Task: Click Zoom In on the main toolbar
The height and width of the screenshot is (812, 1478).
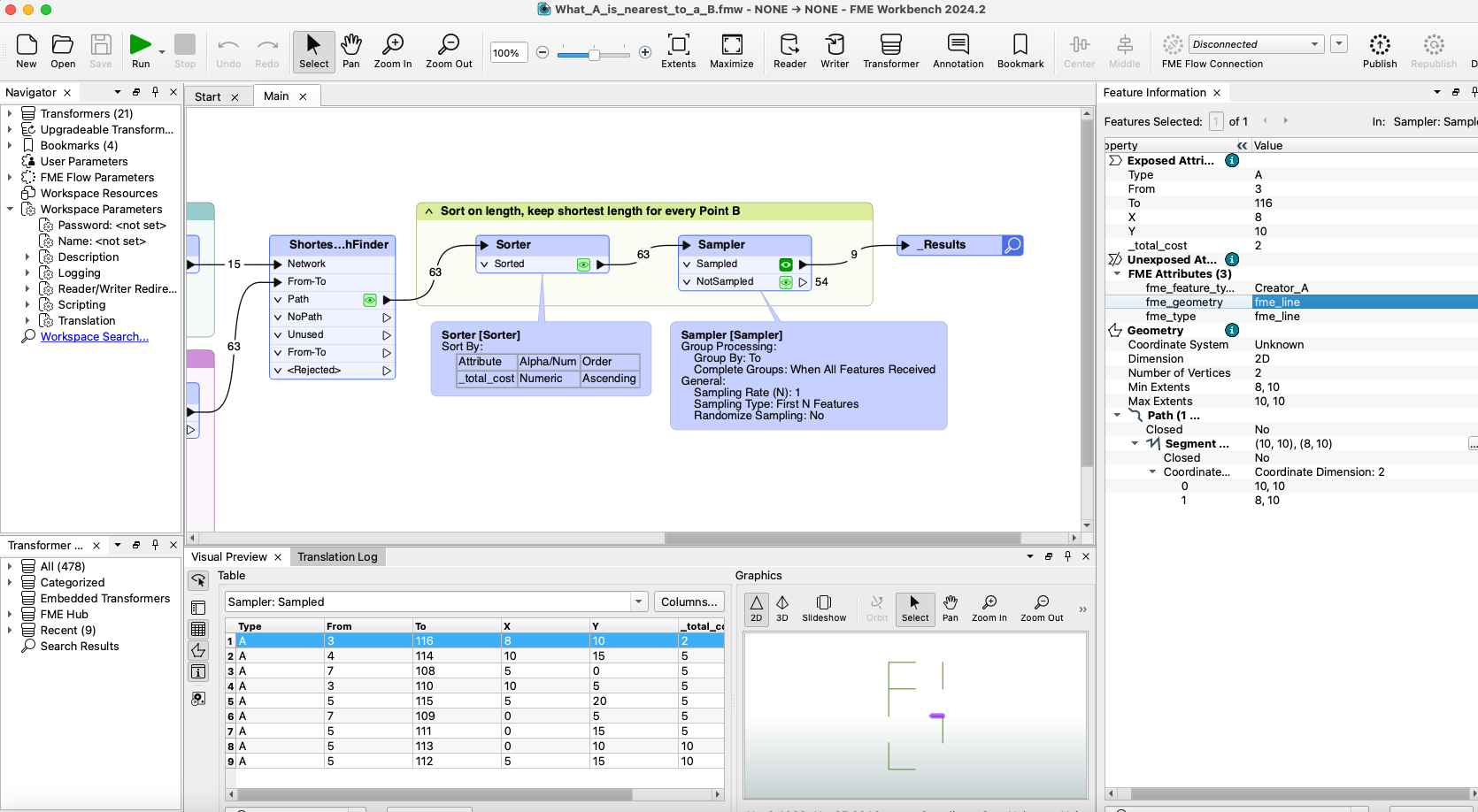Action: tap(393, 51)
